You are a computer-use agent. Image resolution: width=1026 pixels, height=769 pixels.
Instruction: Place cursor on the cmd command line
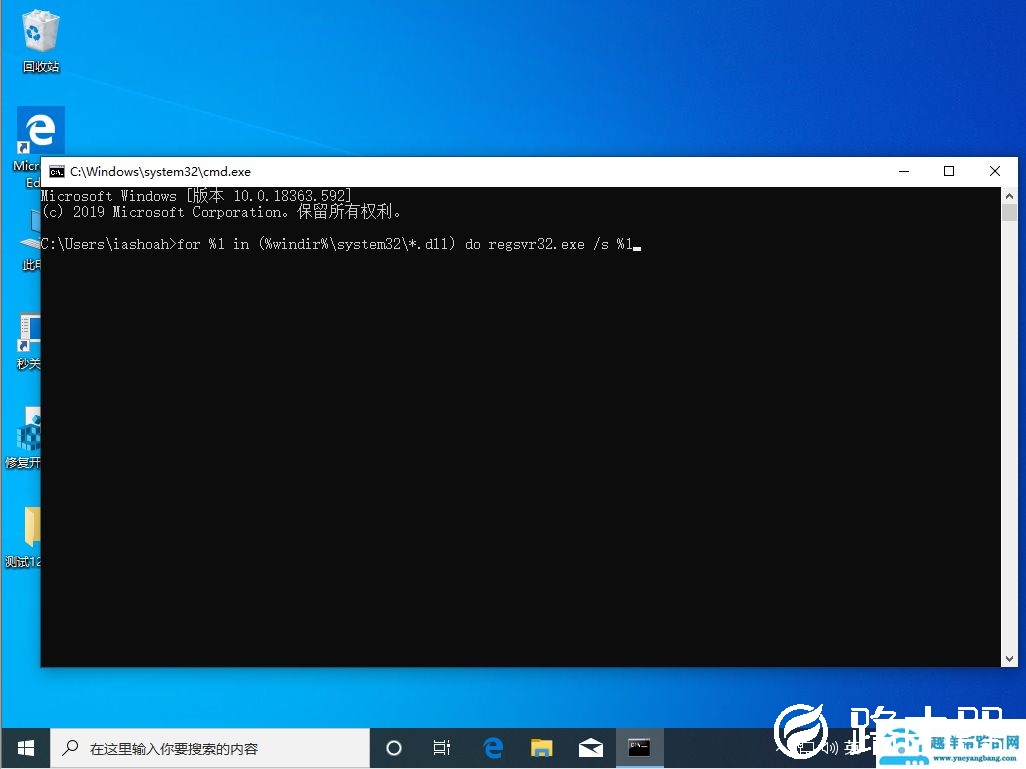tap(637, 244)
